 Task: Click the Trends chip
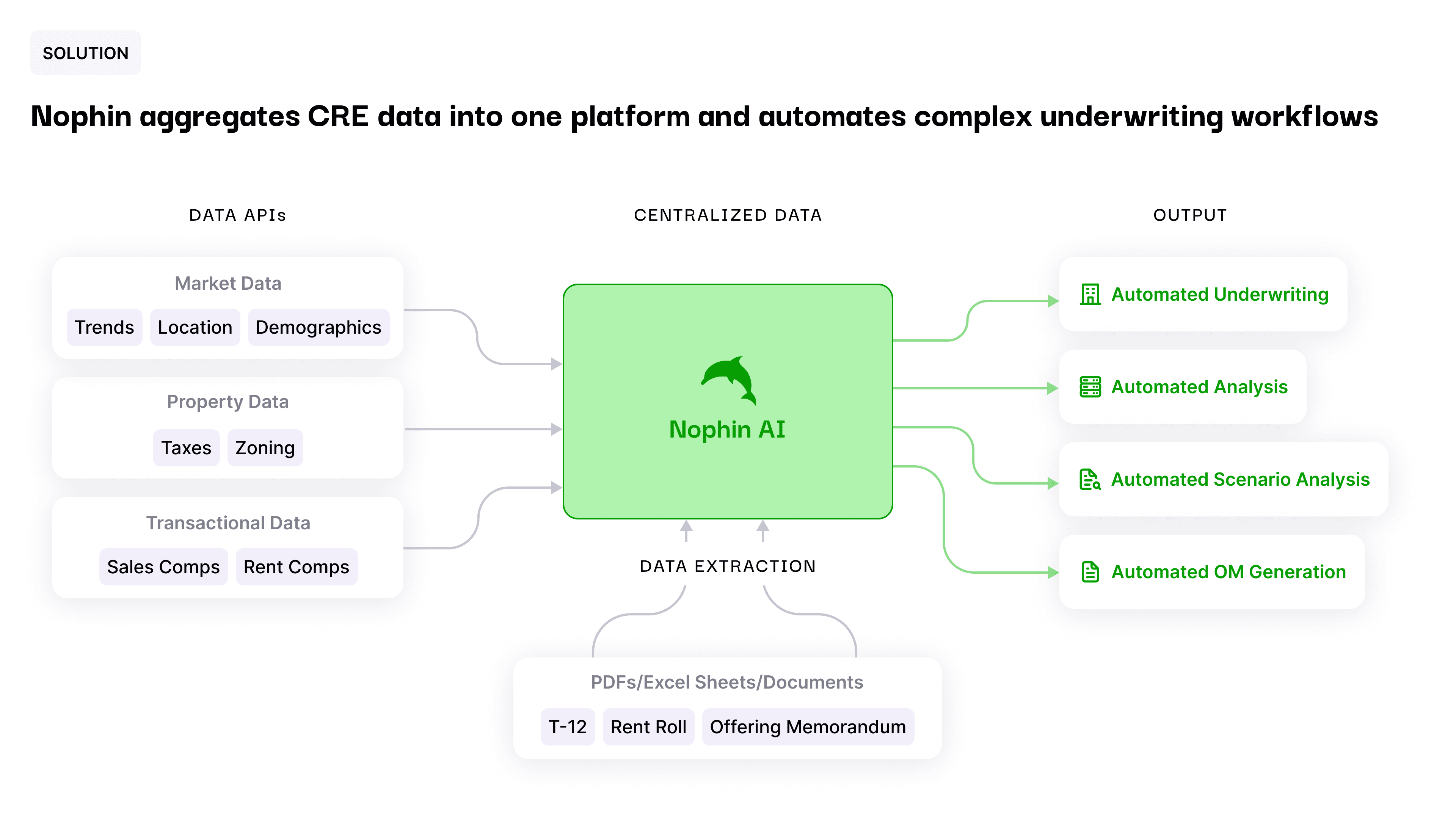coord(105,327)
